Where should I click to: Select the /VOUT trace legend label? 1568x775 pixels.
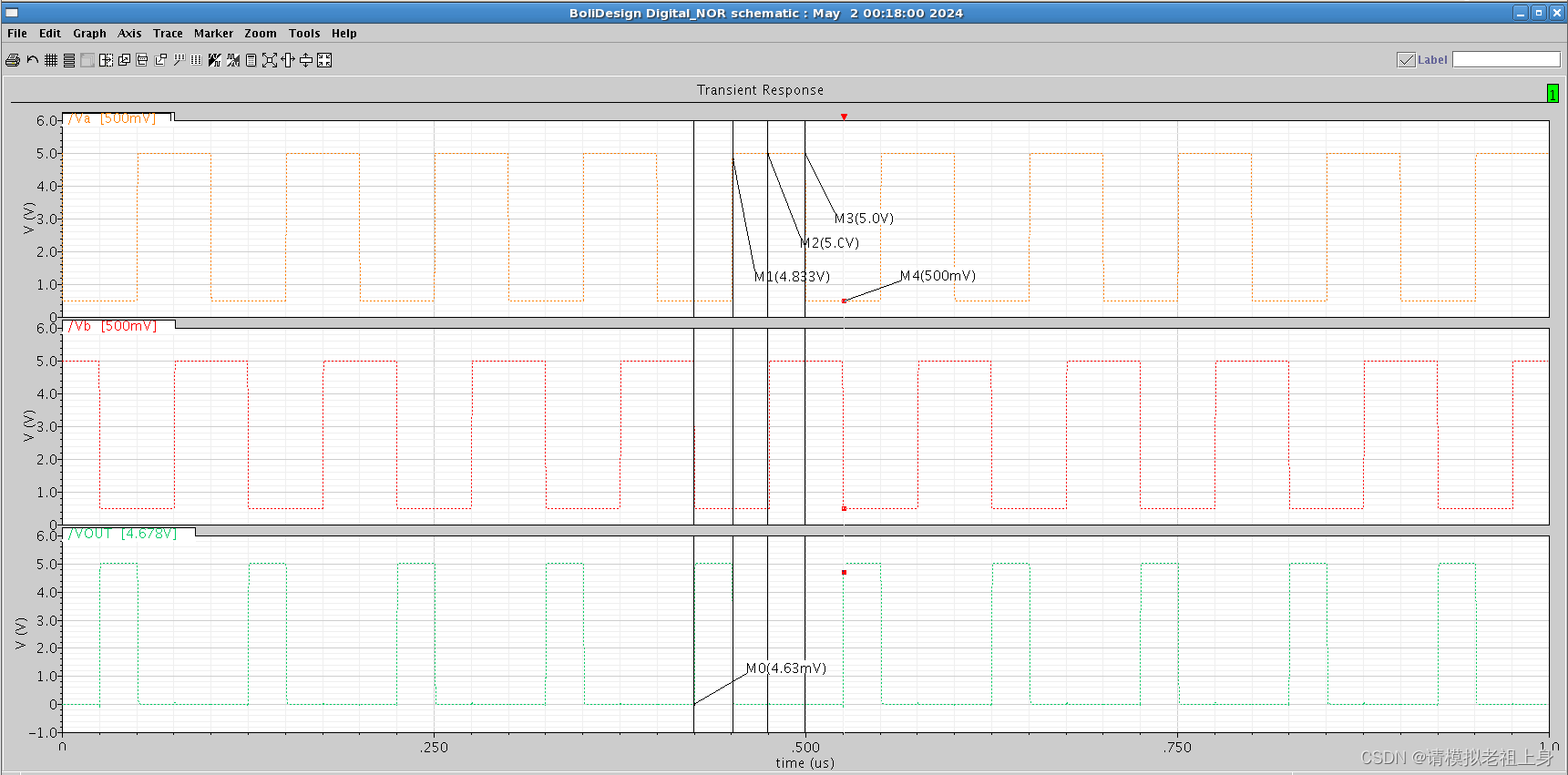coord(122,534)
